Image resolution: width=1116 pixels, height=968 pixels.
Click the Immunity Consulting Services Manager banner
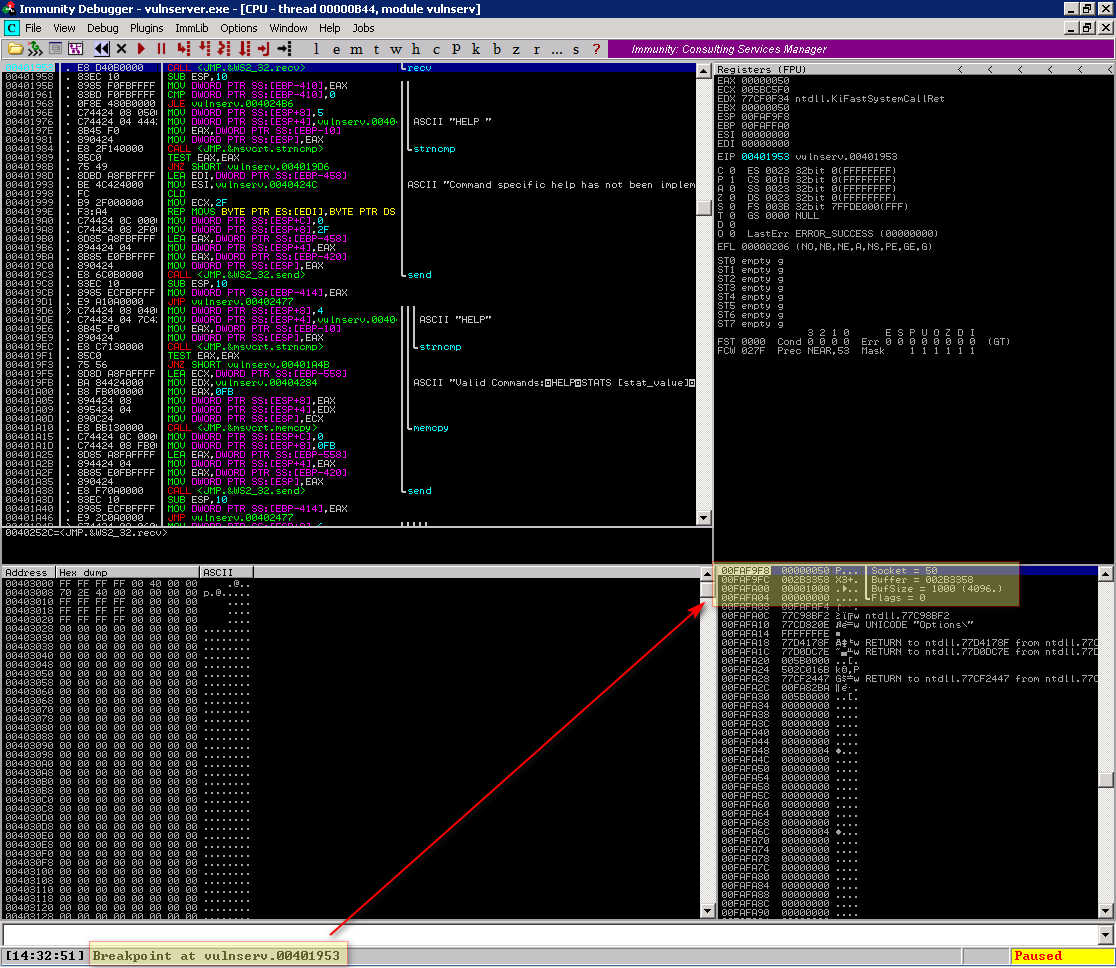(861, 48)
